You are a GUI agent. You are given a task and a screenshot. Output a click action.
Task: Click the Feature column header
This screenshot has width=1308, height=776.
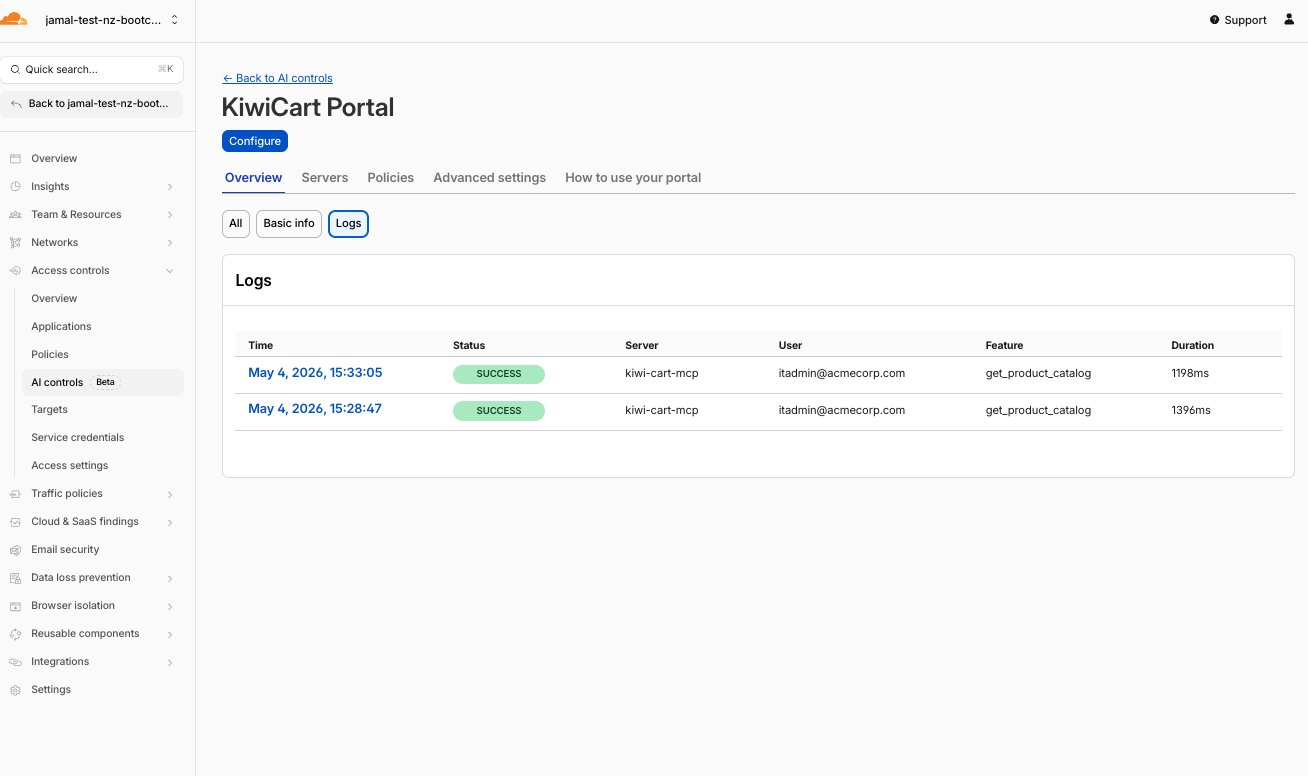tap(1004, 345)
